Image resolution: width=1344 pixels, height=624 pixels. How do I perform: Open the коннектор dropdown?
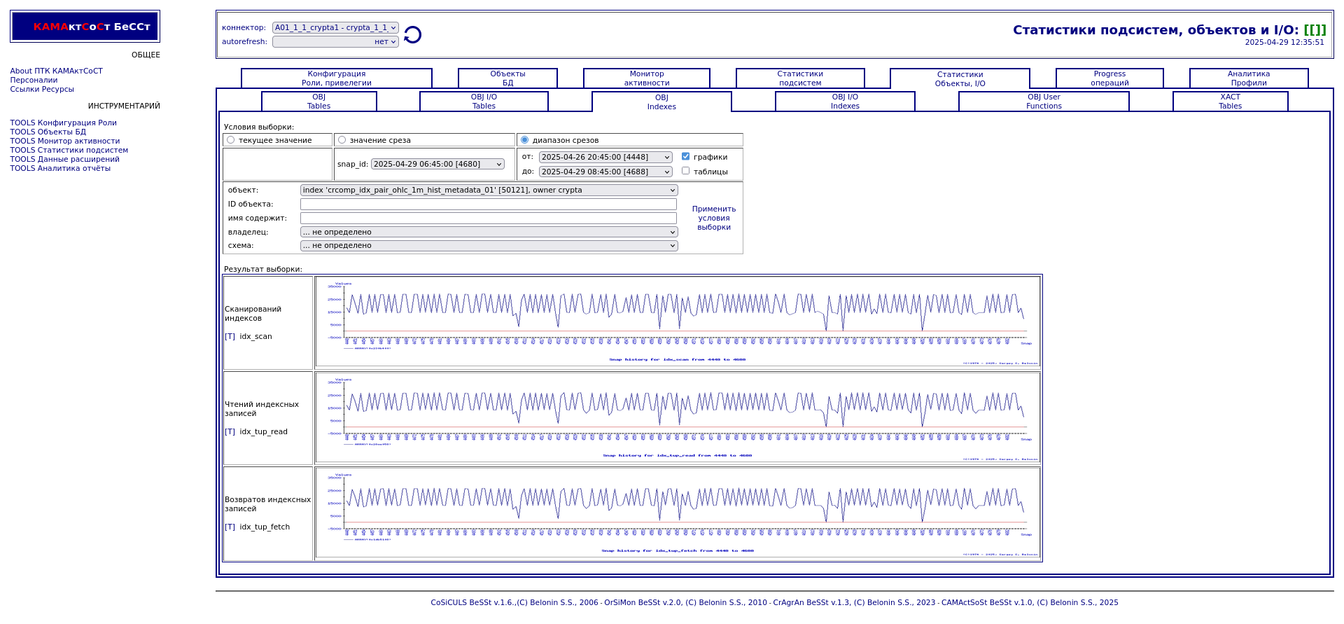click(x=335, y=28)
